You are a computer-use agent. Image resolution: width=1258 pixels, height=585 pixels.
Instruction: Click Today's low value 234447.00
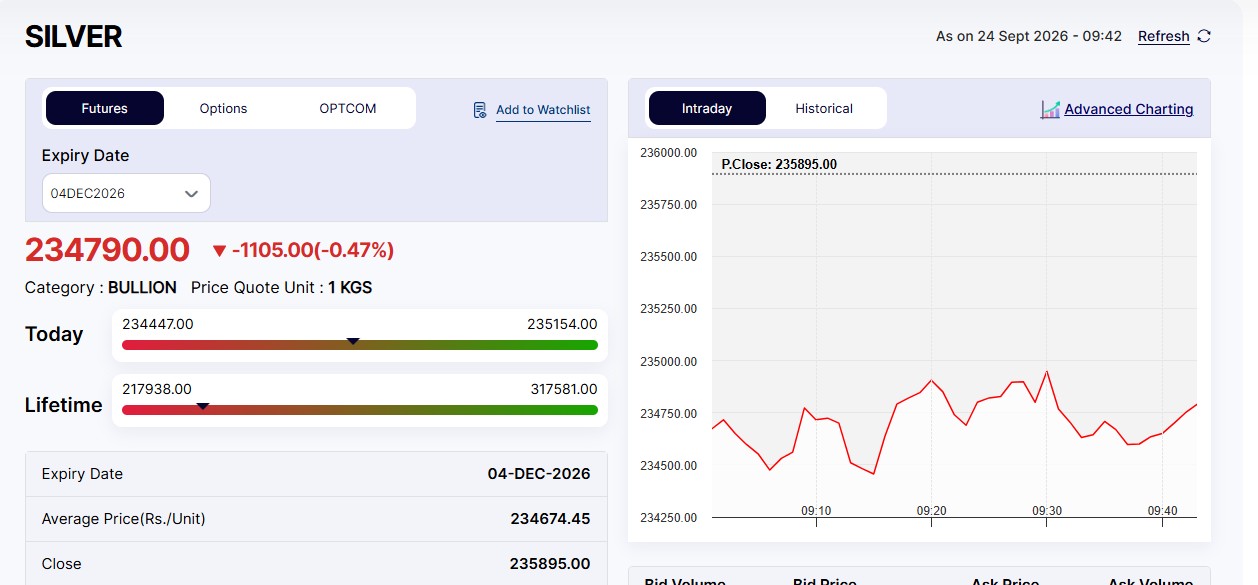pos(158,324)
